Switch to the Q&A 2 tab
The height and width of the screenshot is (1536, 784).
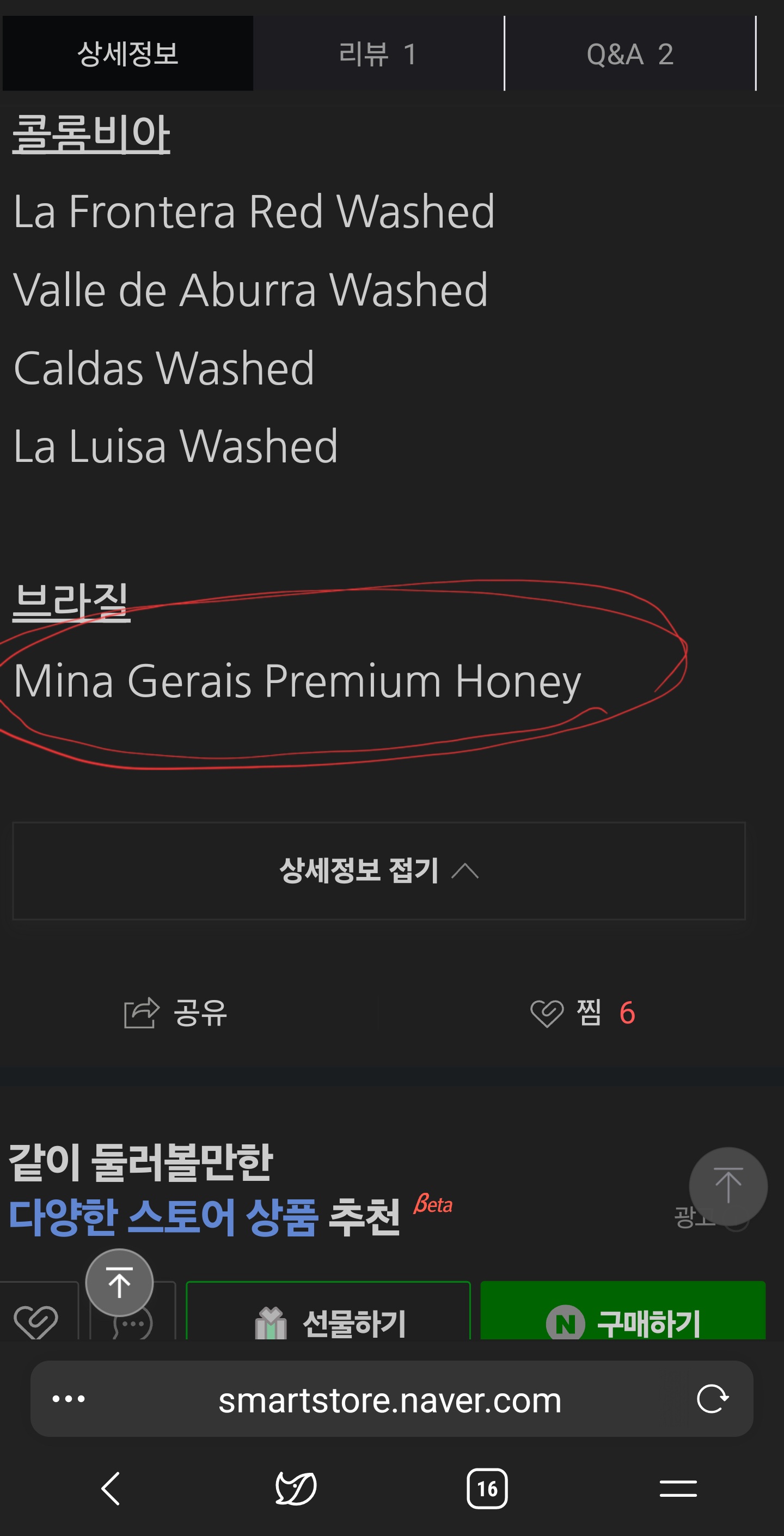[630, 54]
